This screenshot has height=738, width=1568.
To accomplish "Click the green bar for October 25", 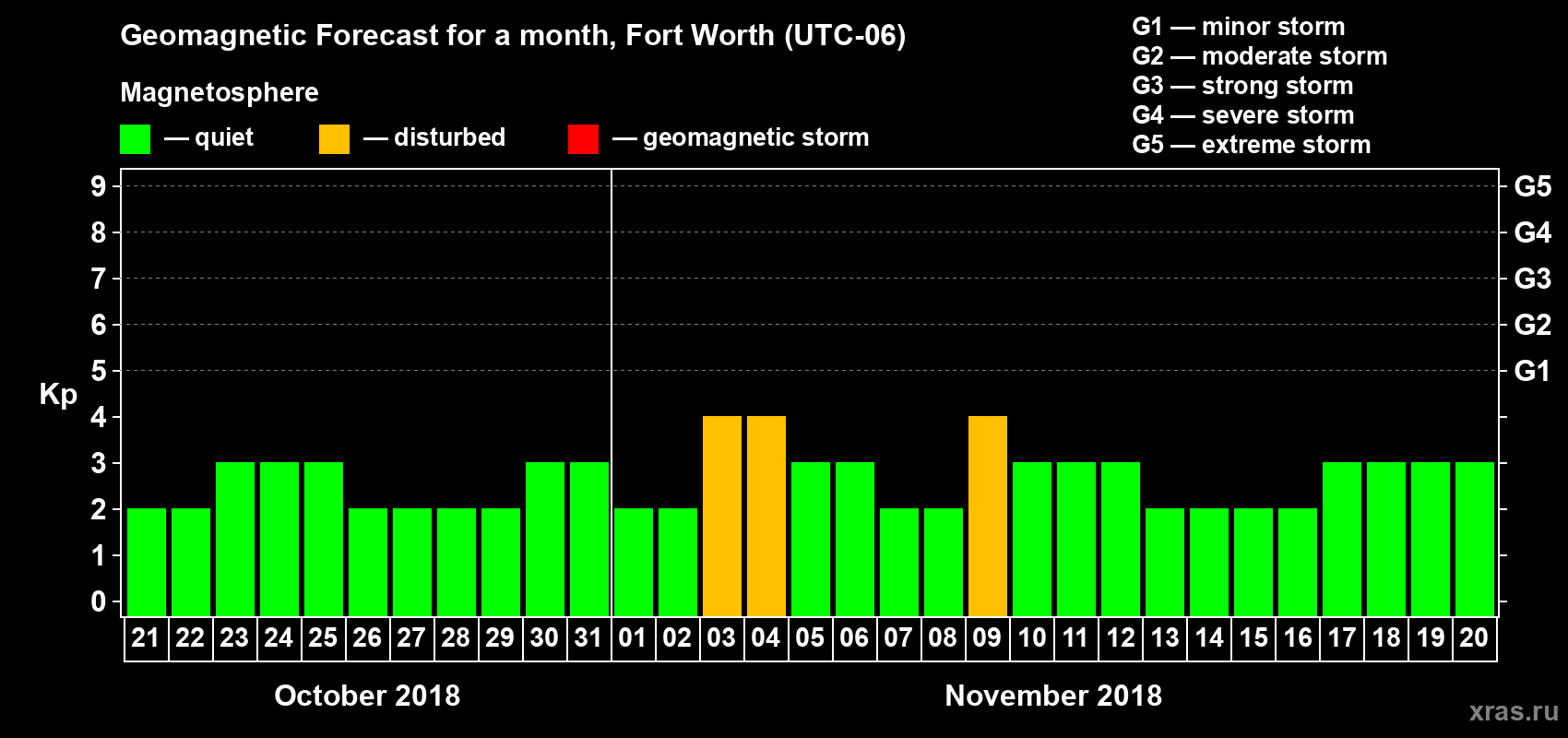I will (x=324, y=539).
